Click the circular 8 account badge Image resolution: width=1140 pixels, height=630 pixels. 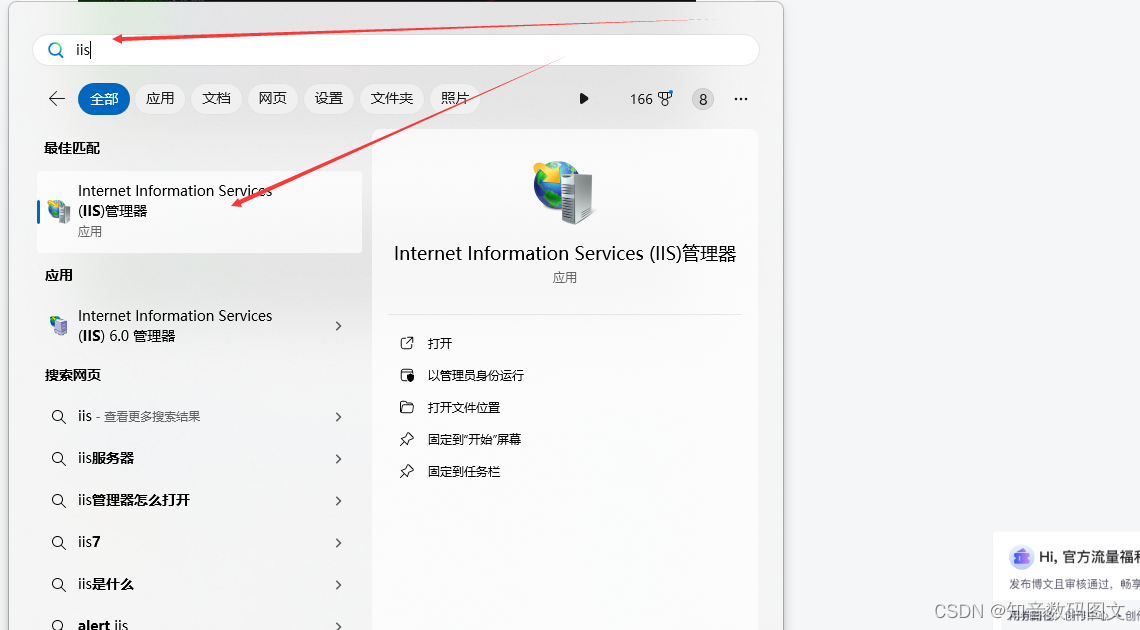point(702,100)
